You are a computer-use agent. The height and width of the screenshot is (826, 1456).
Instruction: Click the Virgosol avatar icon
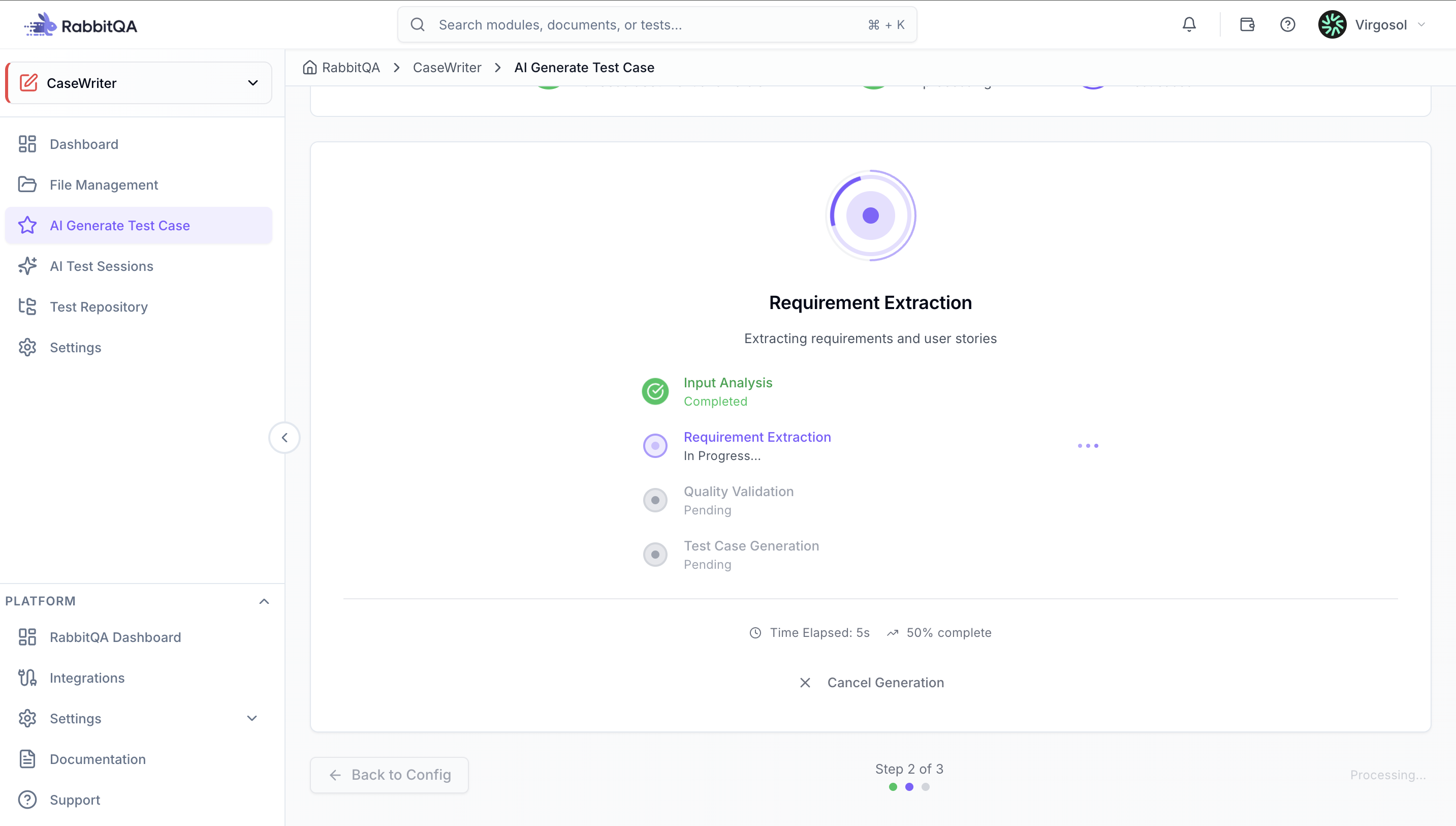click(x=1332, y=24)
